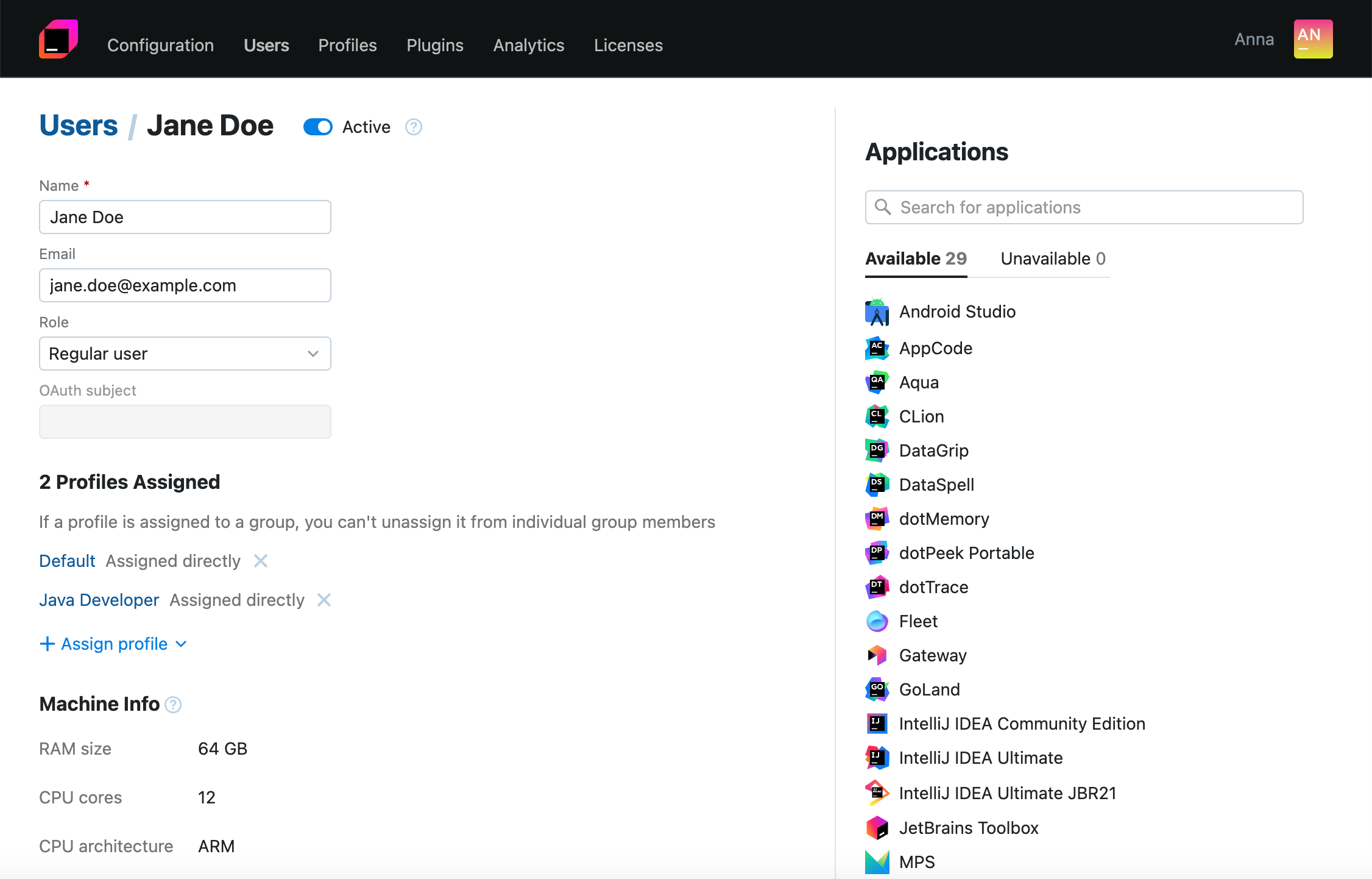1372x879 pixels.
Task: Select the dotPeek Portable application name
Action: click(x=967, y=553)
